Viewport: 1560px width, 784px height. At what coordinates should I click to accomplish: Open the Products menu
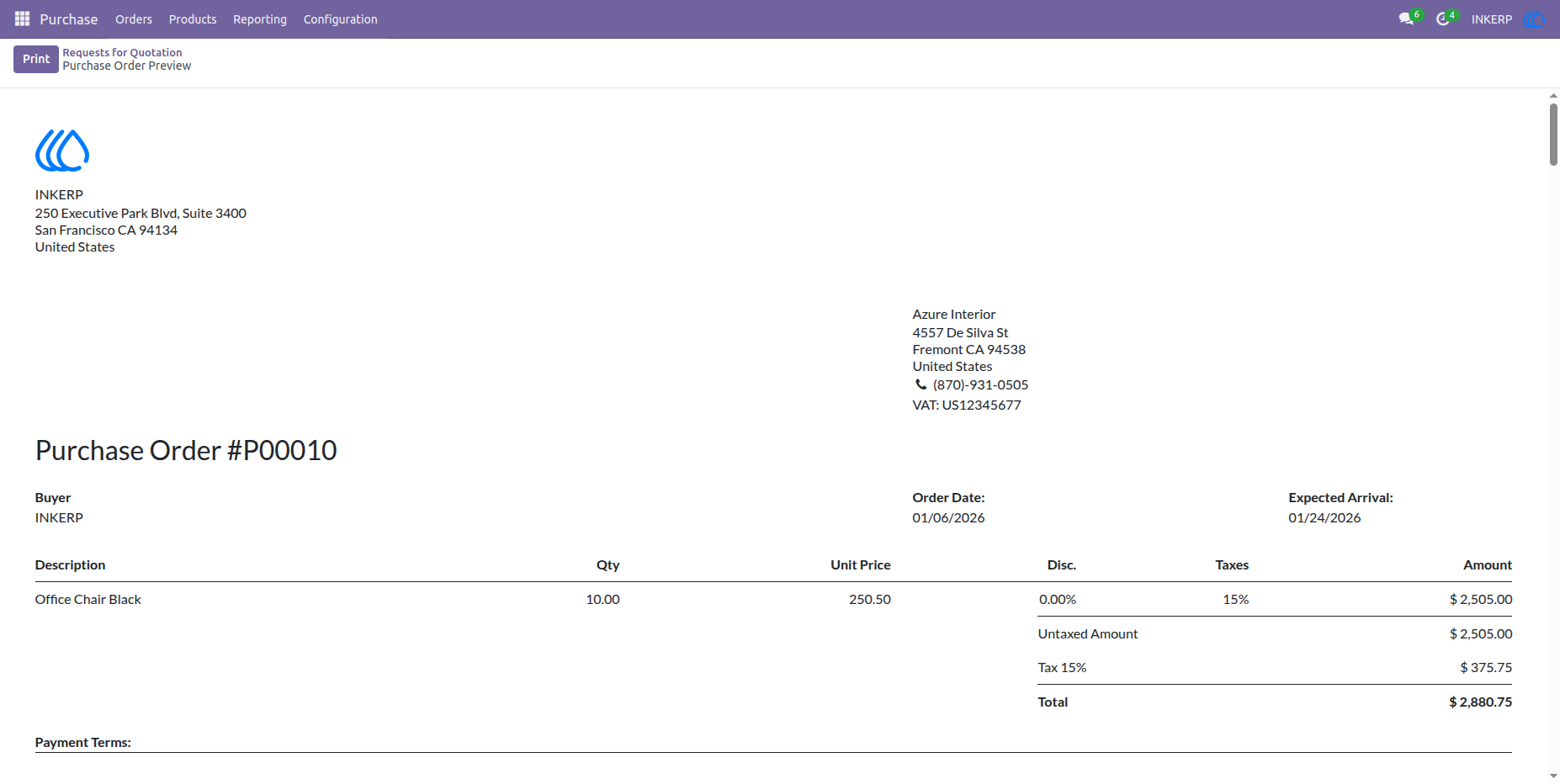[x=193, y=19]
